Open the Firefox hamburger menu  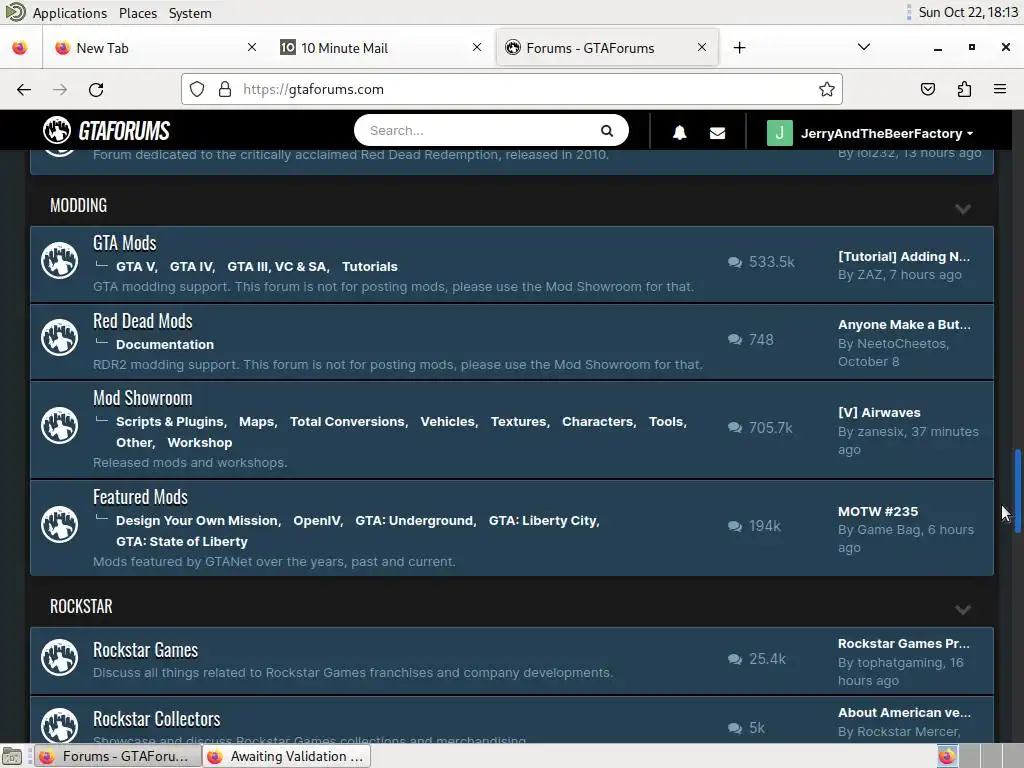[1000, 89]
